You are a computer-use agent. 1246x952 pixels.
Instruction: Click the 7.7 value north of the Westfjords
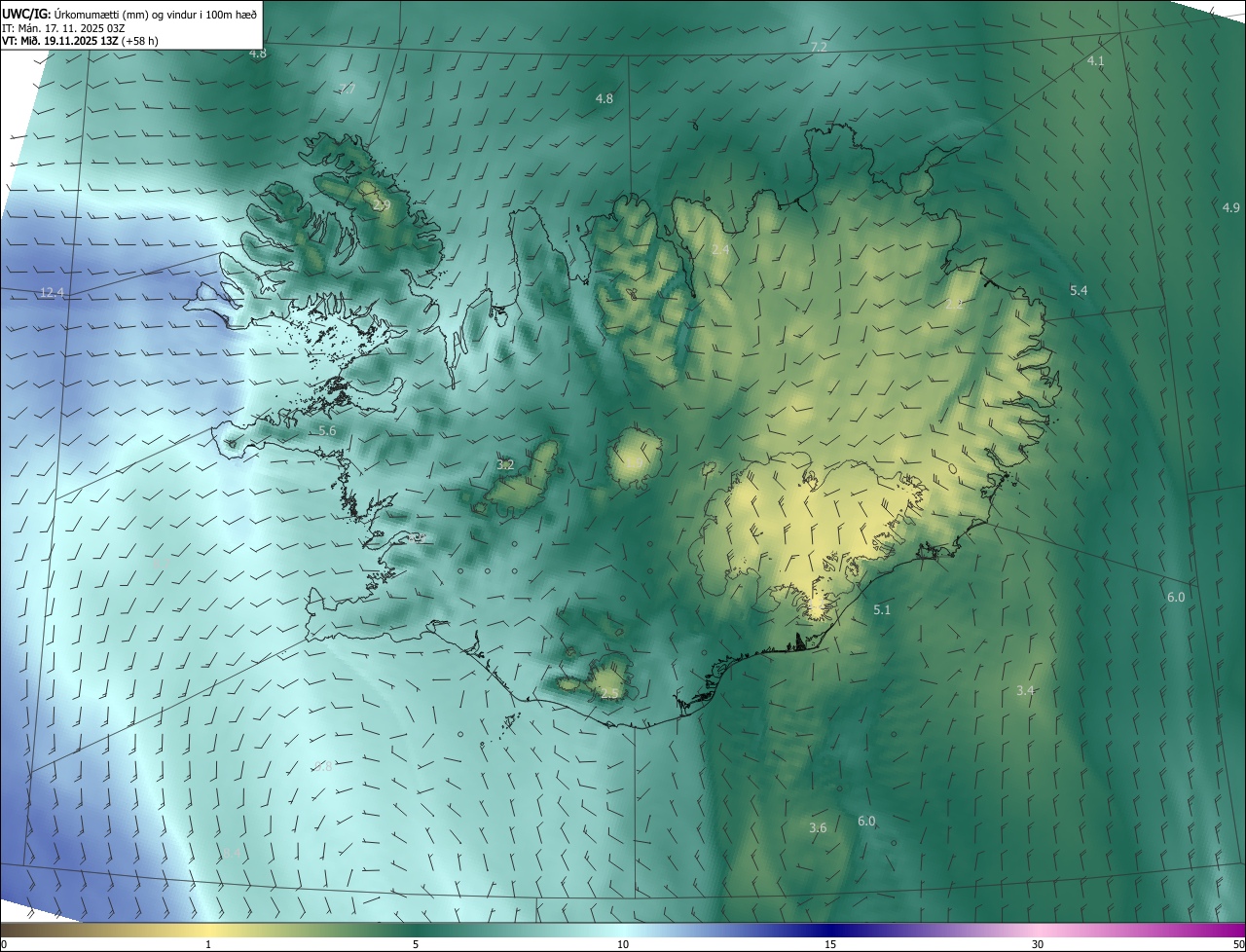[348, 89]
